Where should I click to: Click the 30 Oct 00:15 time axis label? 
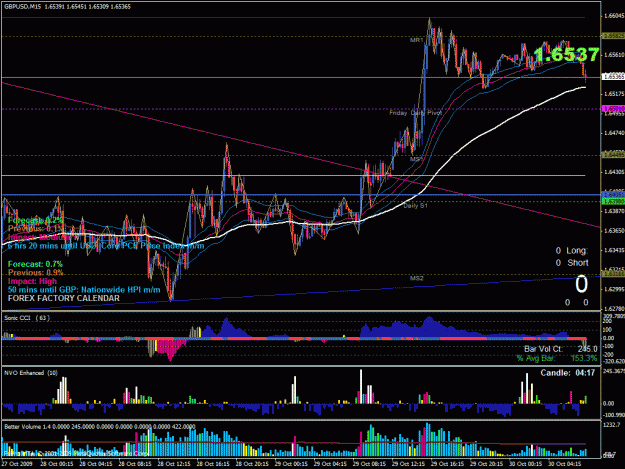click(x=525, y=464)
